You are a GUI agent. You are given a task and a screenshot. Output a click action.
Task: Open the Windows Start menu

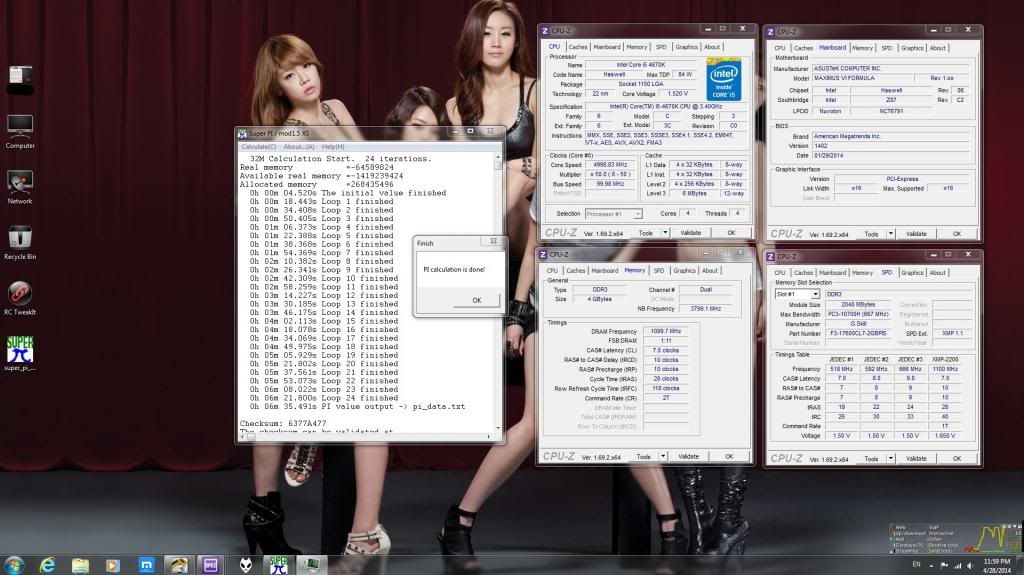tap(14, 565)
